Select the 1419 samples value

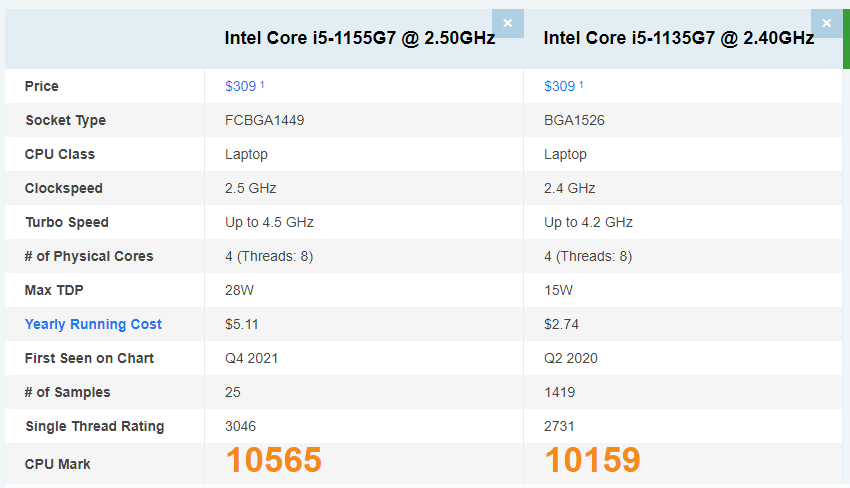(559, 393)
